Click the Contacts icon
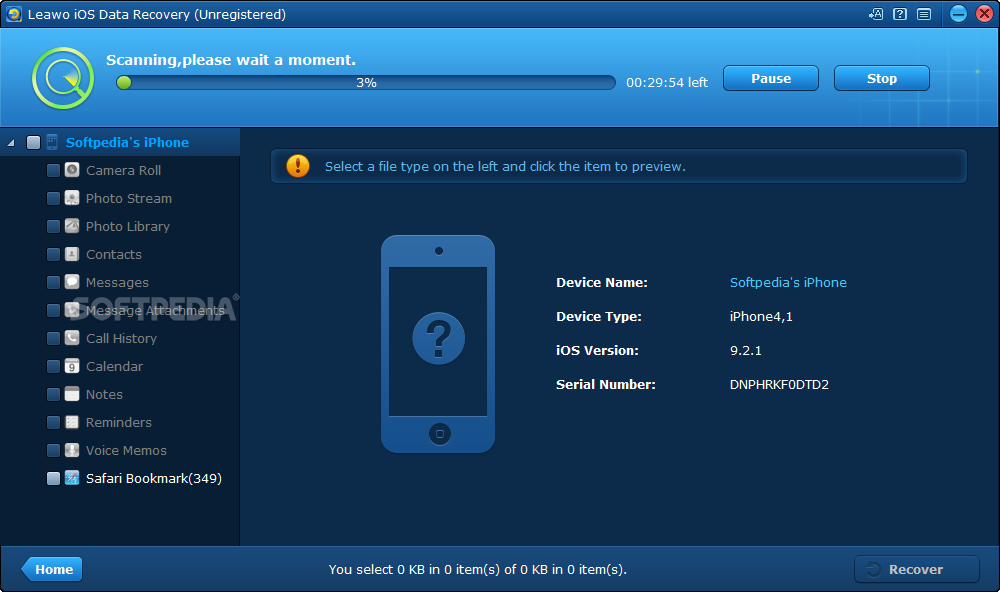This screenshot has width=1000, height=592. click(72, 254)
